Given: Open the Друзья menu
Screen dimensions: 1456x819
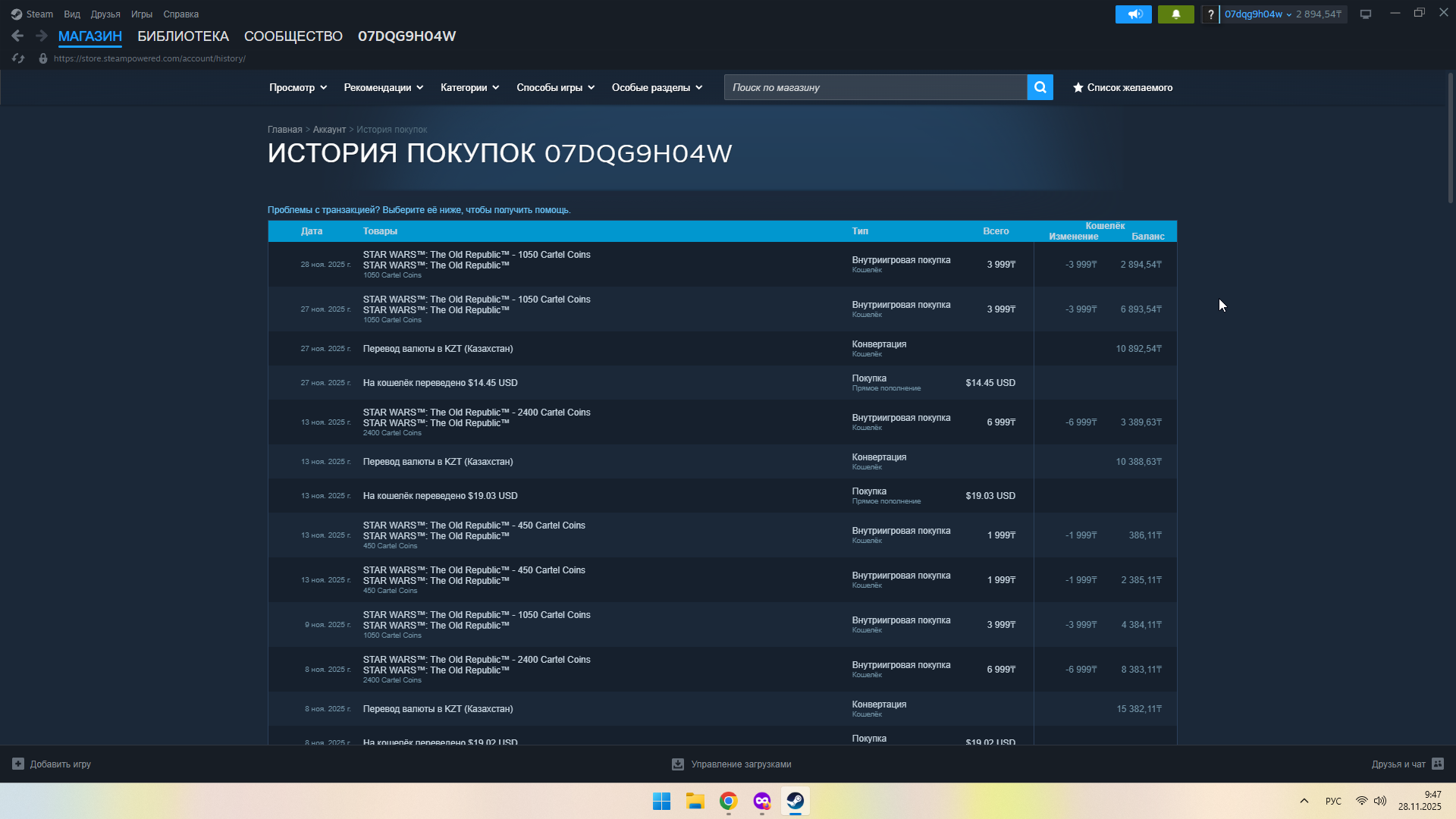Looking at the screenshot, I should (105, 14).
